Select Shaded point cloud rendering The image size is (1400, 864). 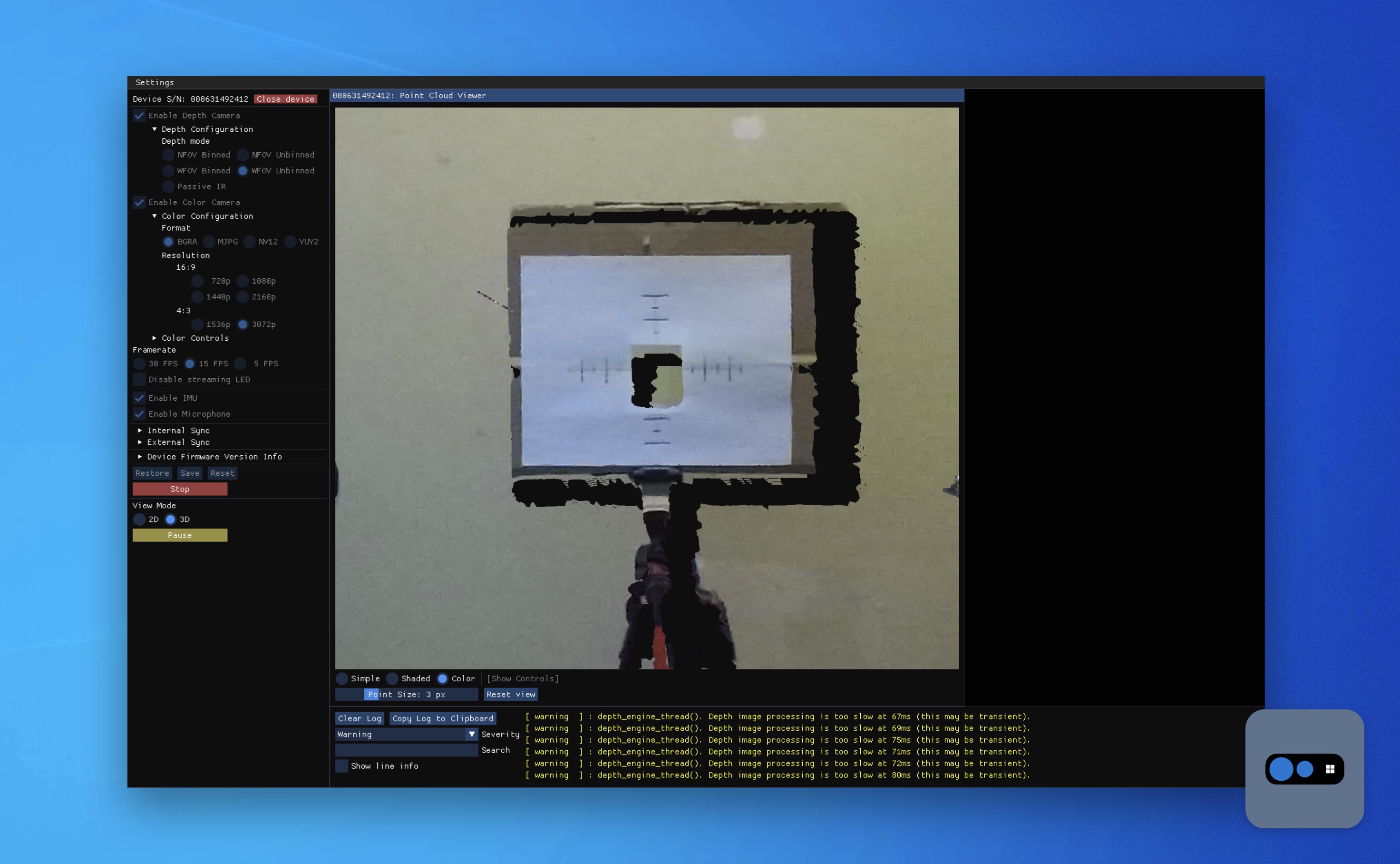click(x=392, y=679)
